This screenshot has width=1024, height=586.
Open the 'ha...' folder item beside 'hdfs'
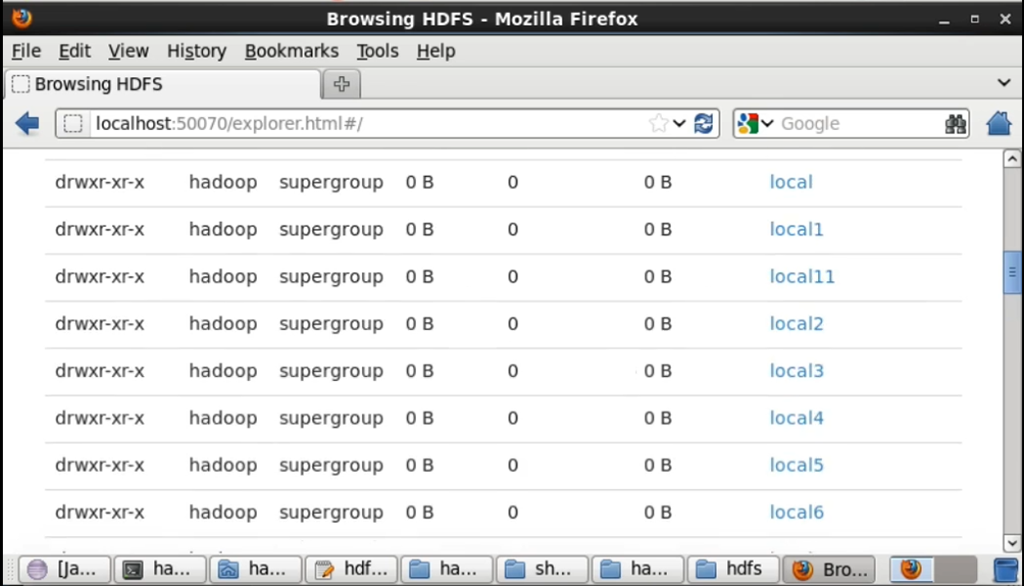637,570
